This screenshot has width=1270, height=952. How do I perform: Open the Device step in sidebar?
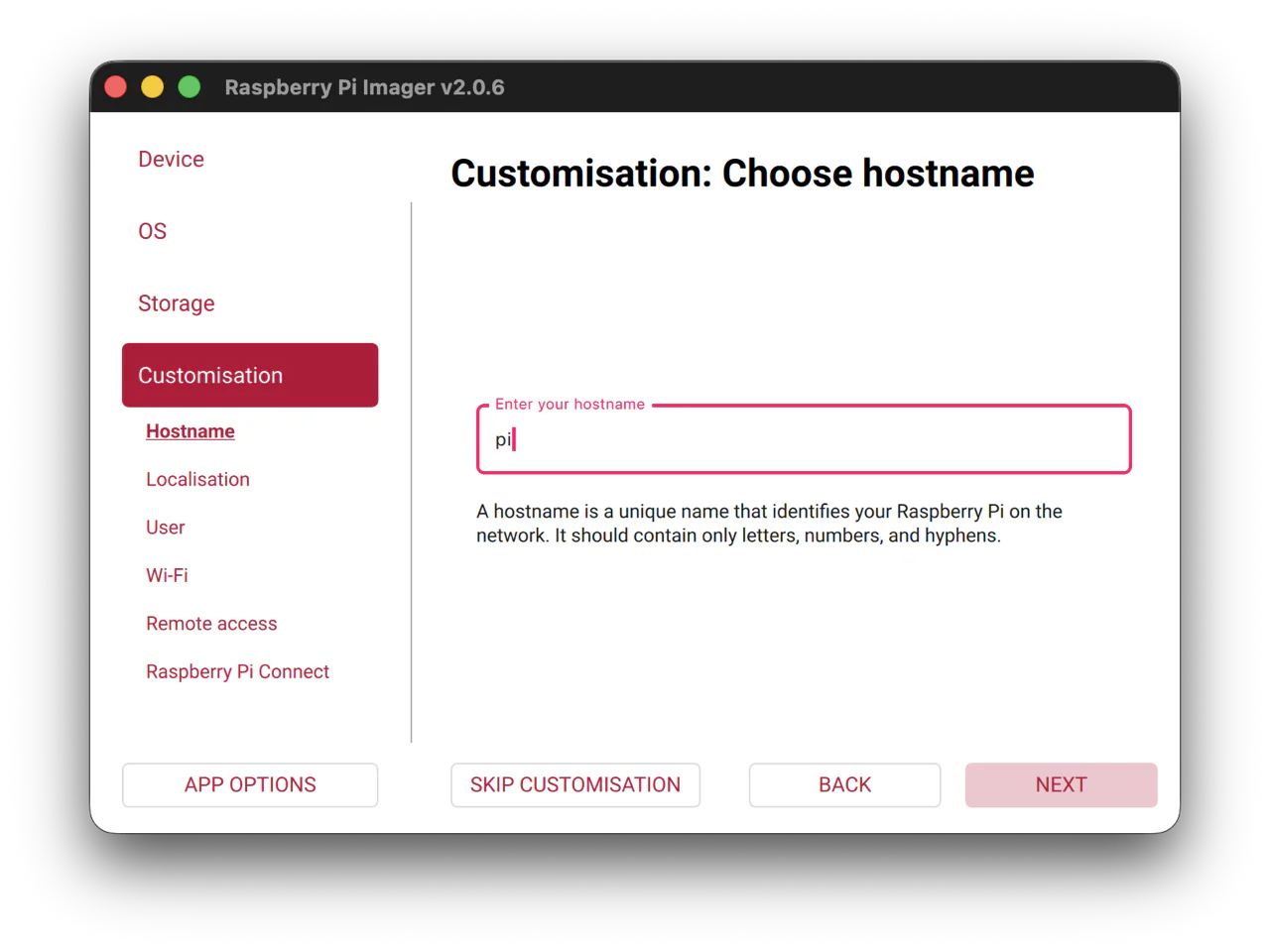point(171,160)
